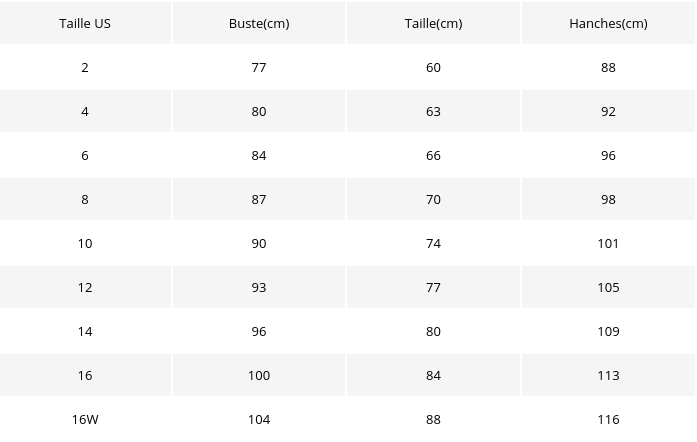
Task: Click bust value 77
Action: coord(259,68)
